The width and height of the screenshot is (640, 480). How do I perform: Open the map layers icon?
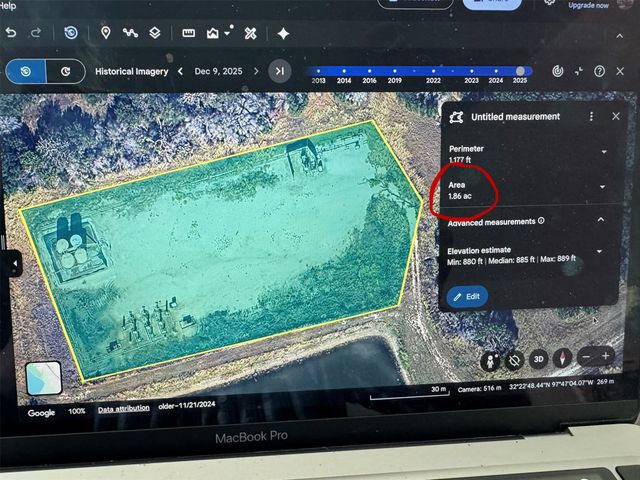[155, 33]
